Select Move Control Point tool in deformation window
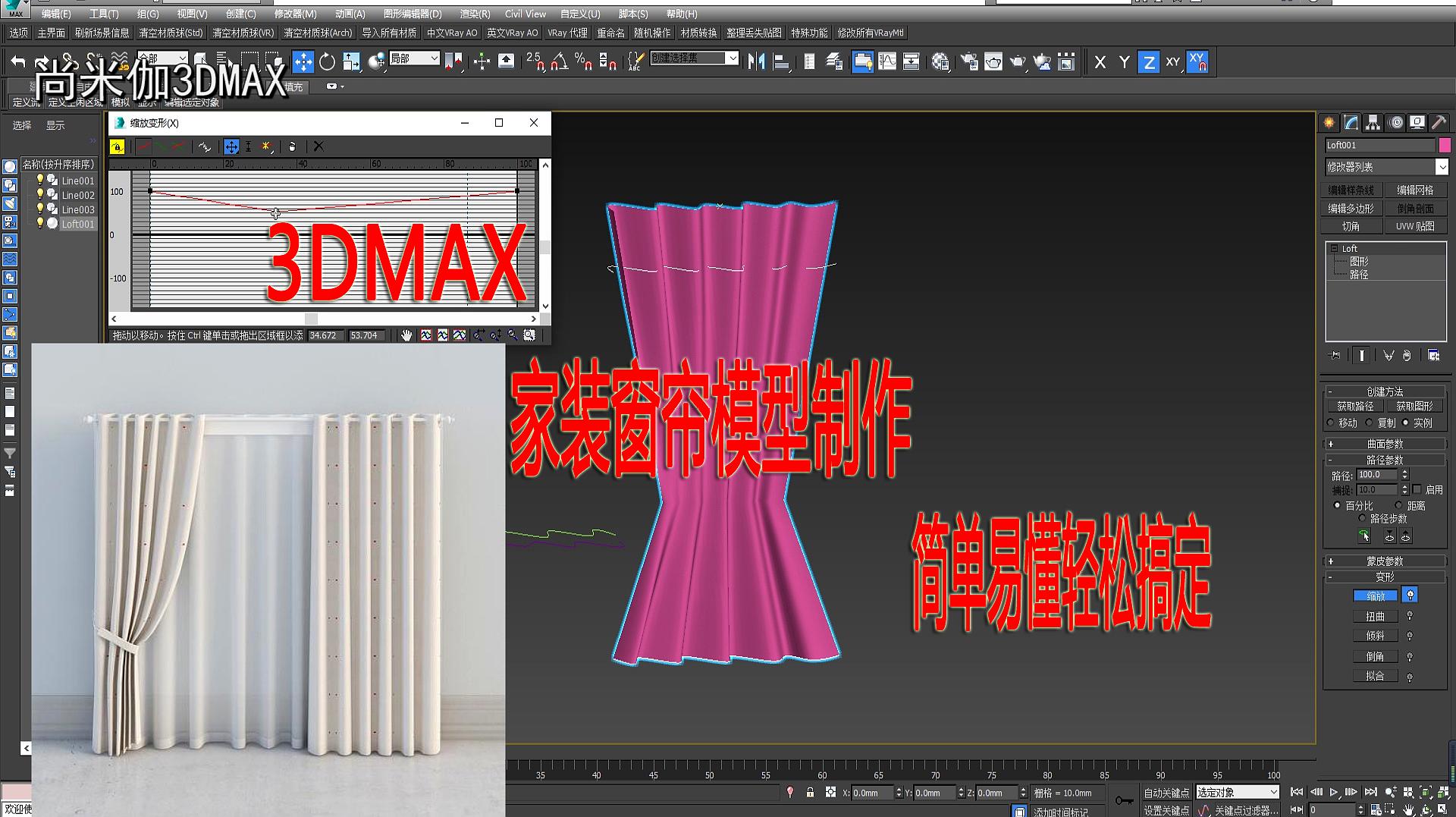Screen dimensions: 1456x817 (x=231, y=146)
